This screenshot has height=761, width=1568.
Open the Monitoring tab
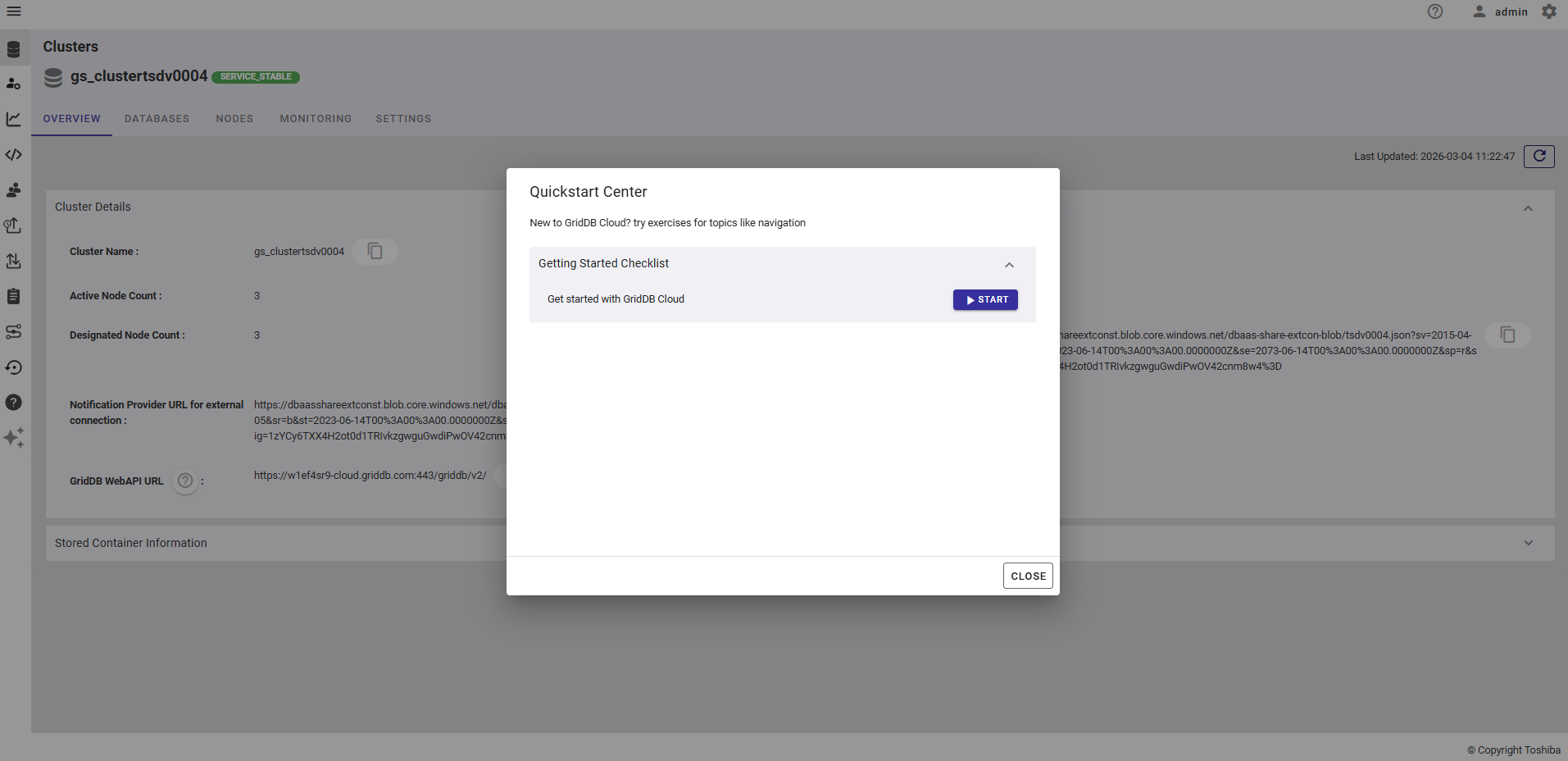(x=316, y=119)
